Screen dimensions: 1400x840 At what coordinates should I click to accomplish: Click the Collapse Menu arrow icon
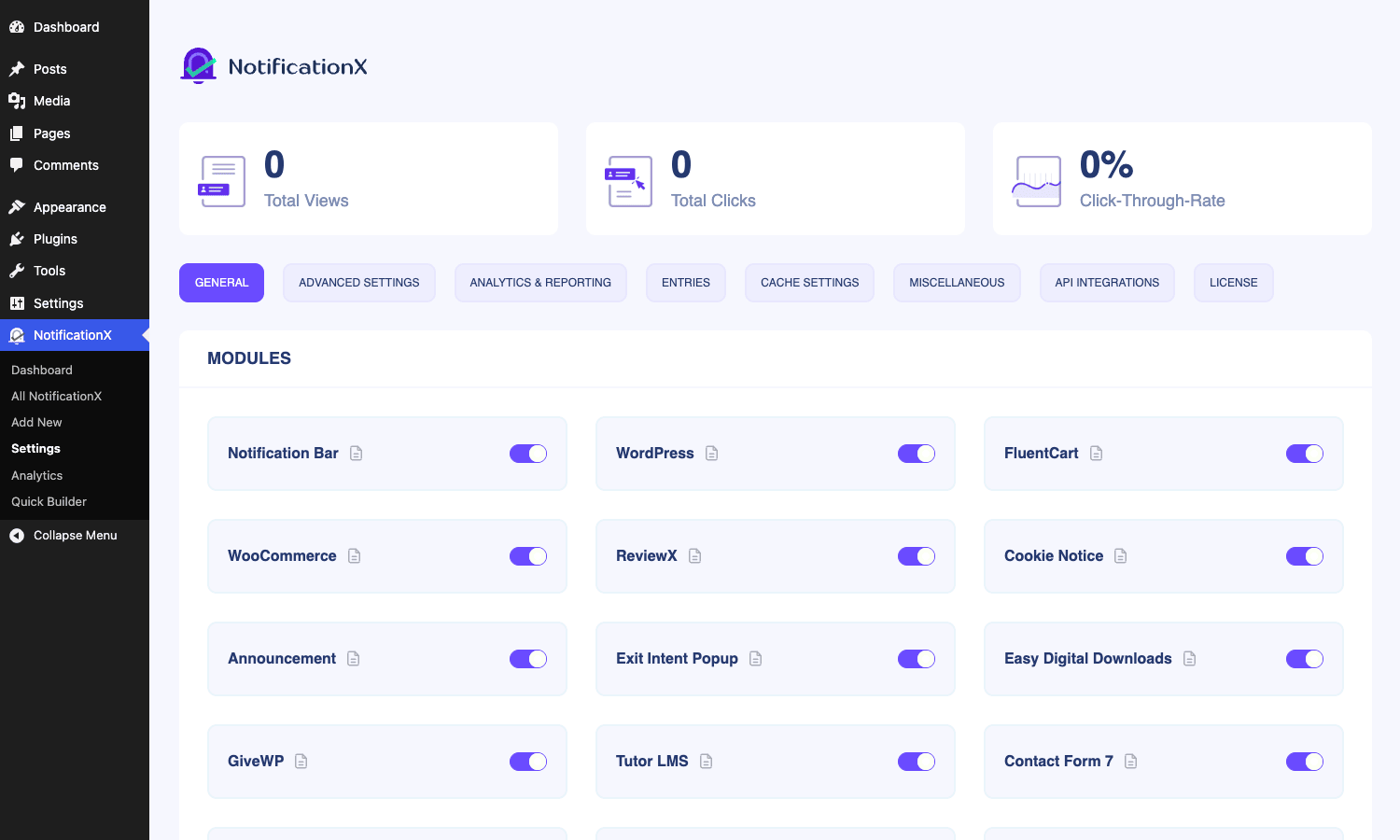[x=17, y=536]
